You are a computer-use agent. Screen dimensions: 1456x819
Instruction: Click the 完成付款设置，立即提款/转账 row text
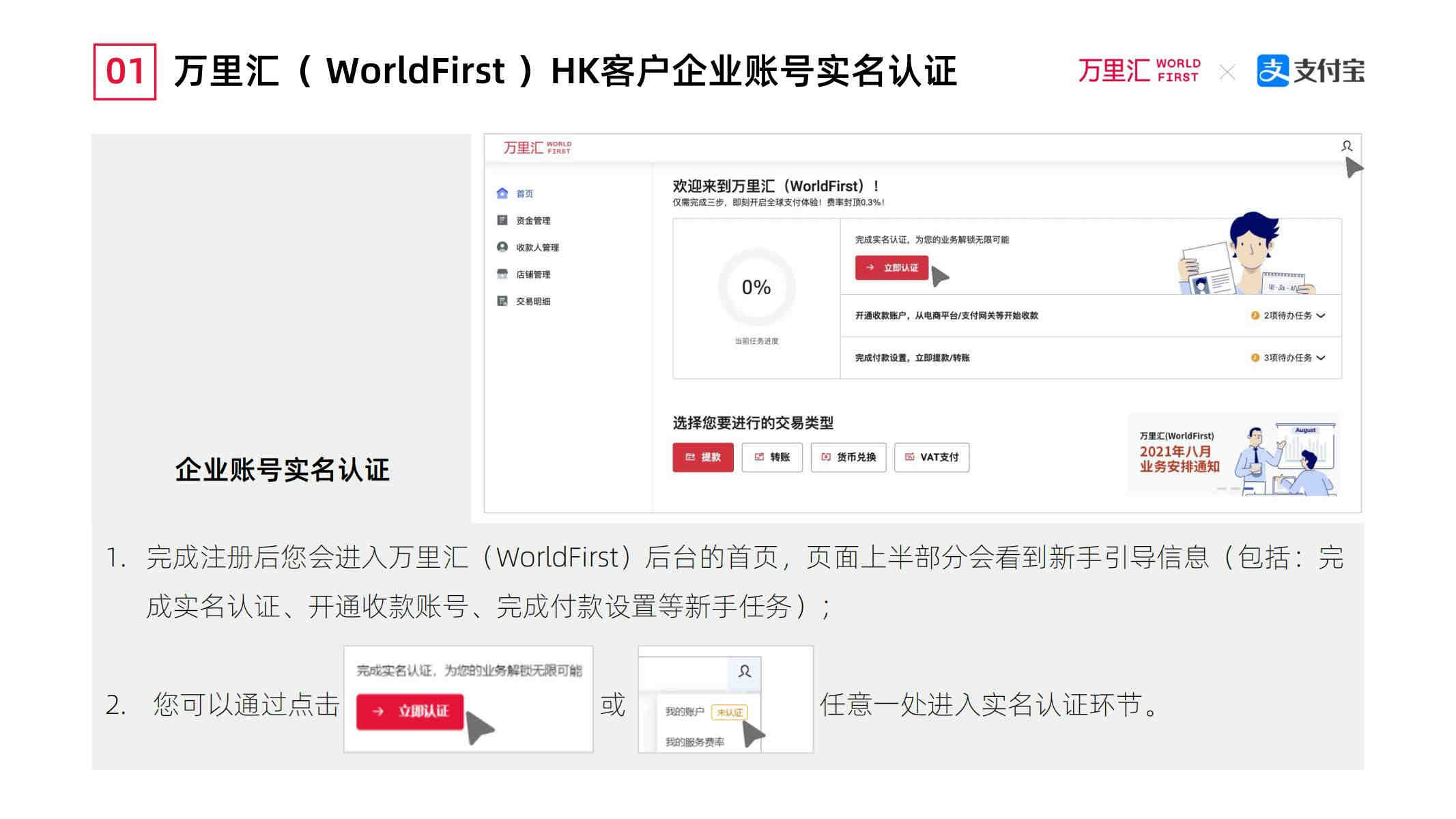click(x=912, y=358)
